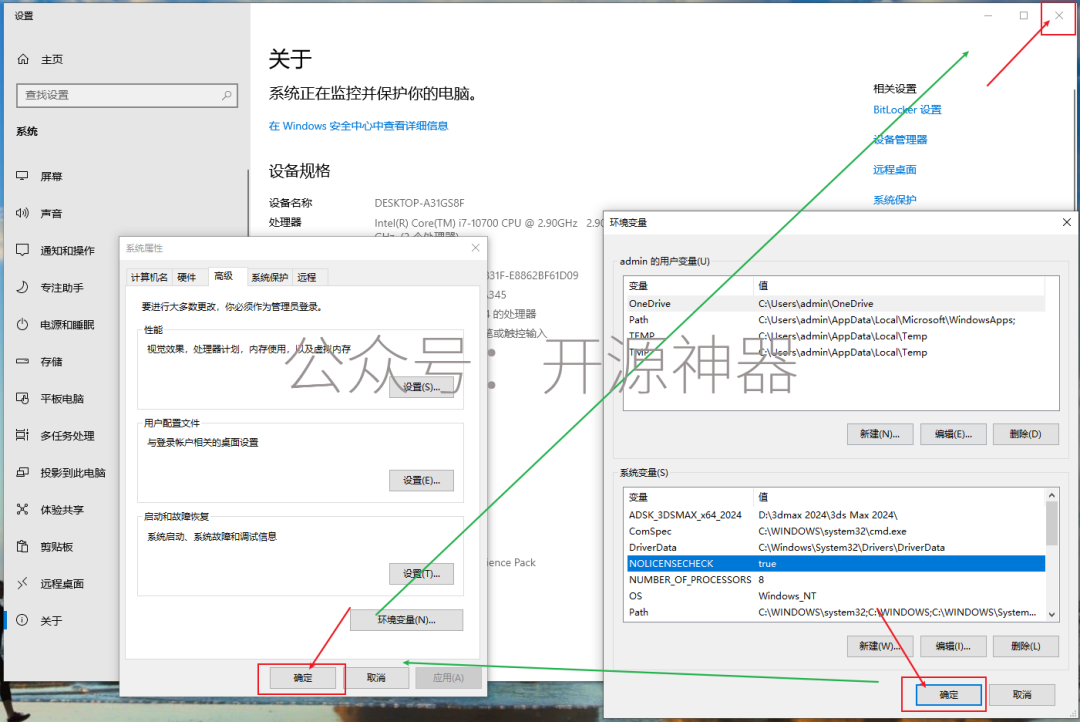
Task: Open 电源和睡眠 power icon
Action: (23, 324)
